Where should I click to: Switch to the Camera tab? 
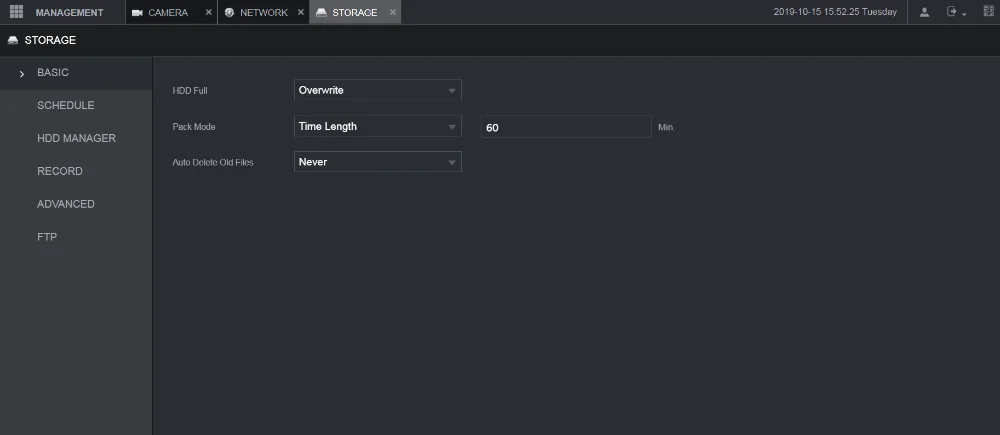pos(172,12)
